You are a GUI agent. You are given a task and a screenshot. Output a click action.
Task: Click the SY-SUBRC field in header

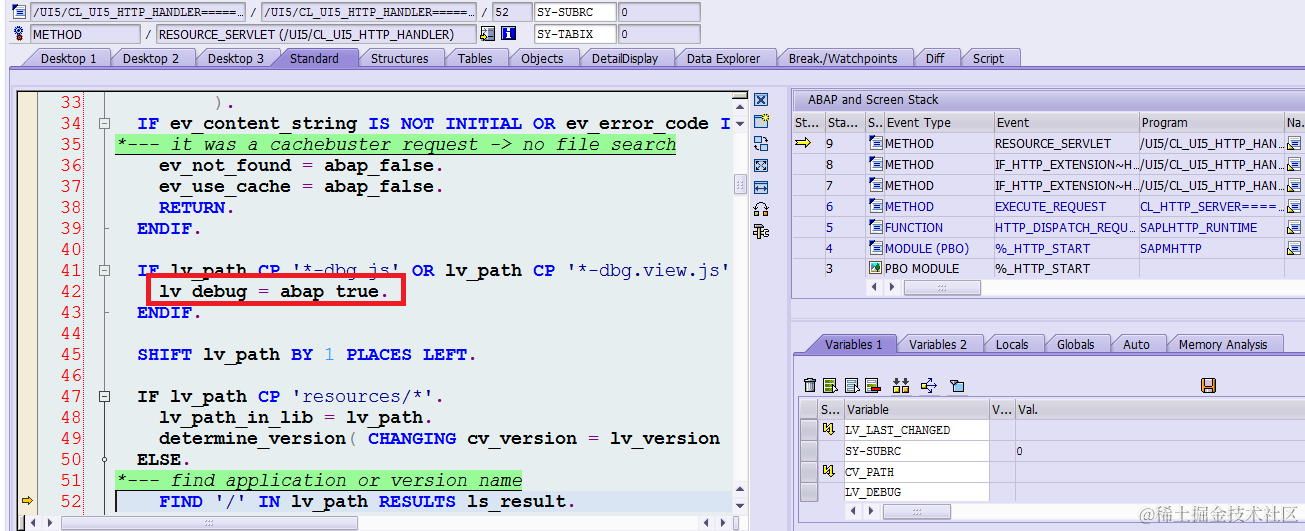[574, 12]
